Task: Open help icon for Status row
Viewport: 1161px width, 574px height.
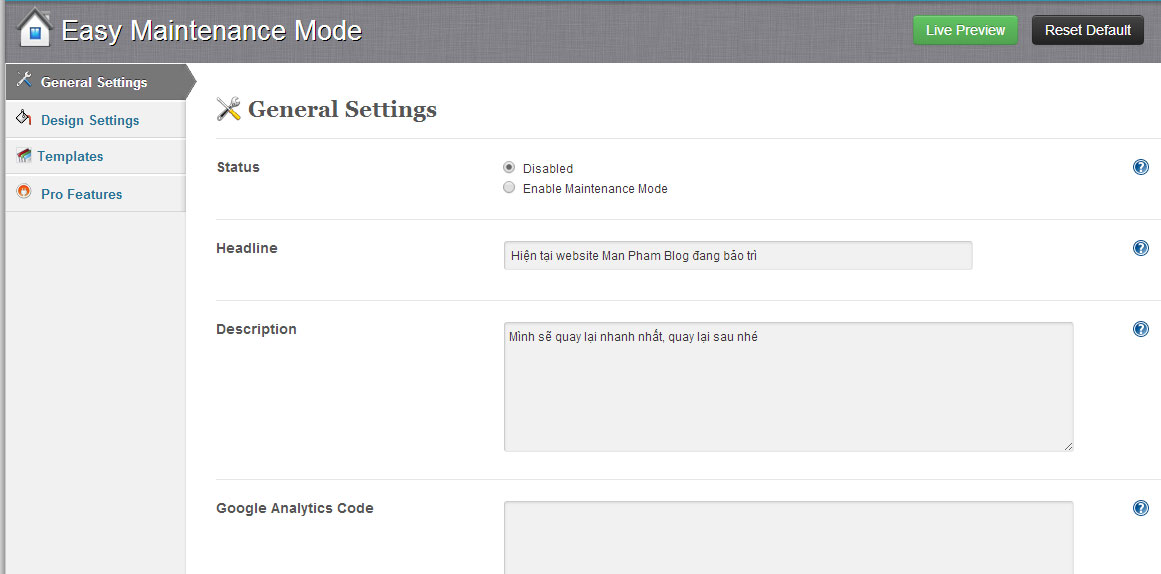Action: (x=1141, y=167)
